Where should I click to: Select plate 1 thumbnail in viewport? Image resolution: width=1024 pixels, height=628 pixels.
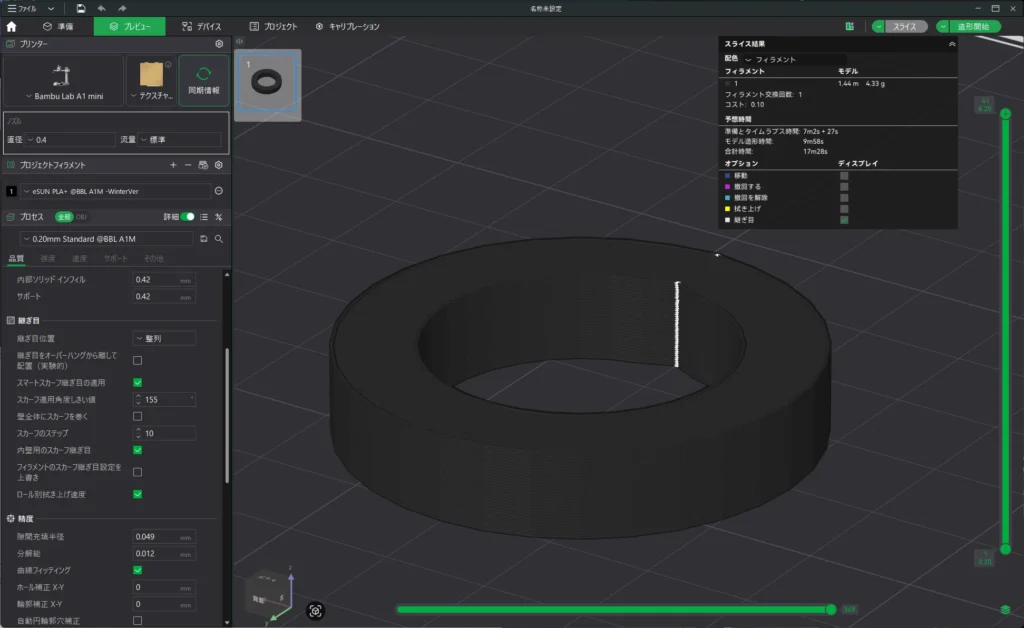point(267,85)
